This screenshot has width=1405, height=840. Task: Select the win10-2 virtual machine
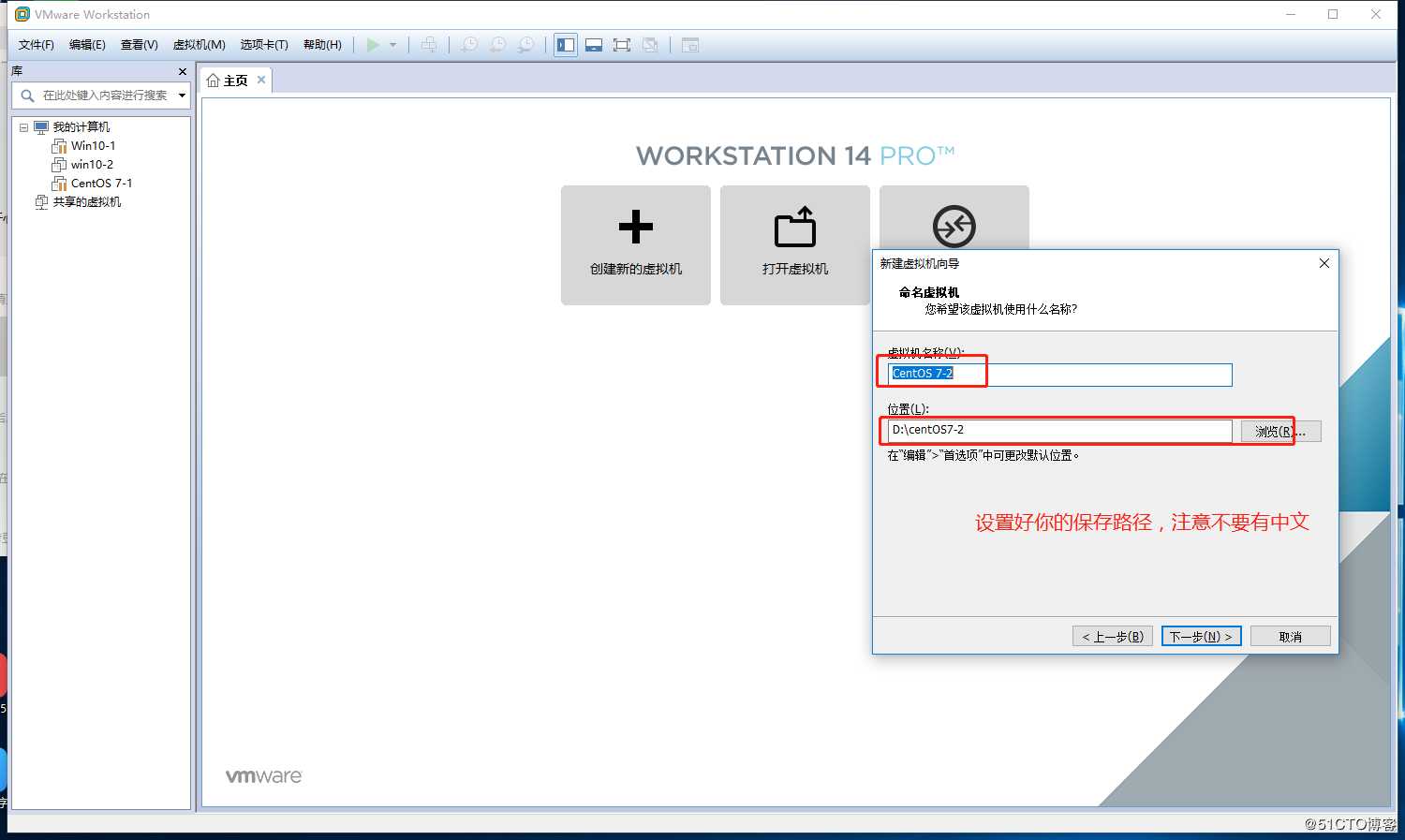point(92,165)
